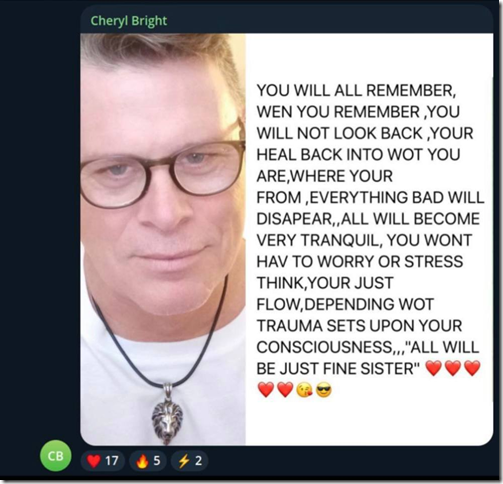The height and width of the screenshot is (484, 503).
Task: Click the green CB avatar circle
Action: tap(56, 455)
